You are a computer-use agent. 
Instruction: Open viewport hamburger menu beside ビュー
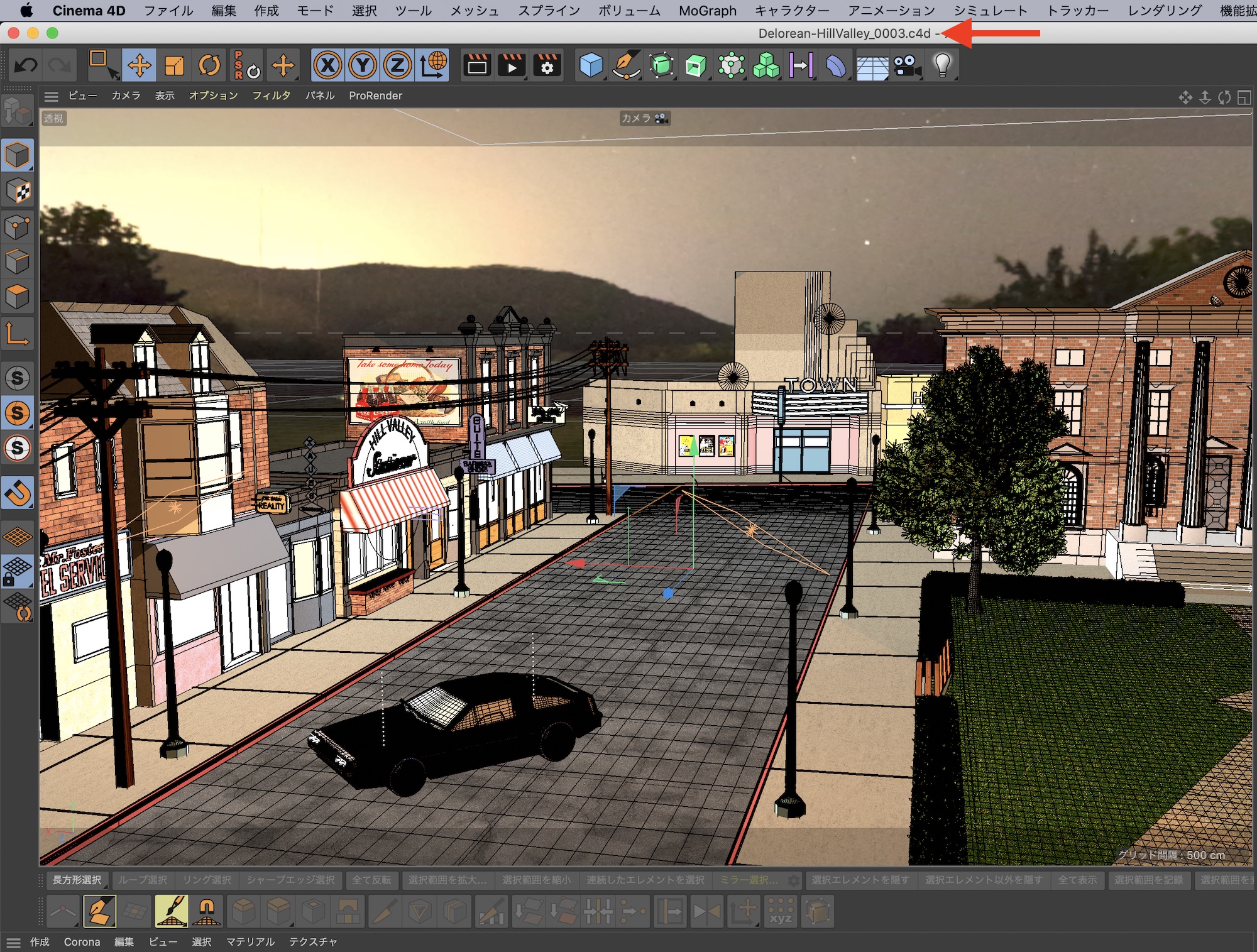click(x=52, y=96)
